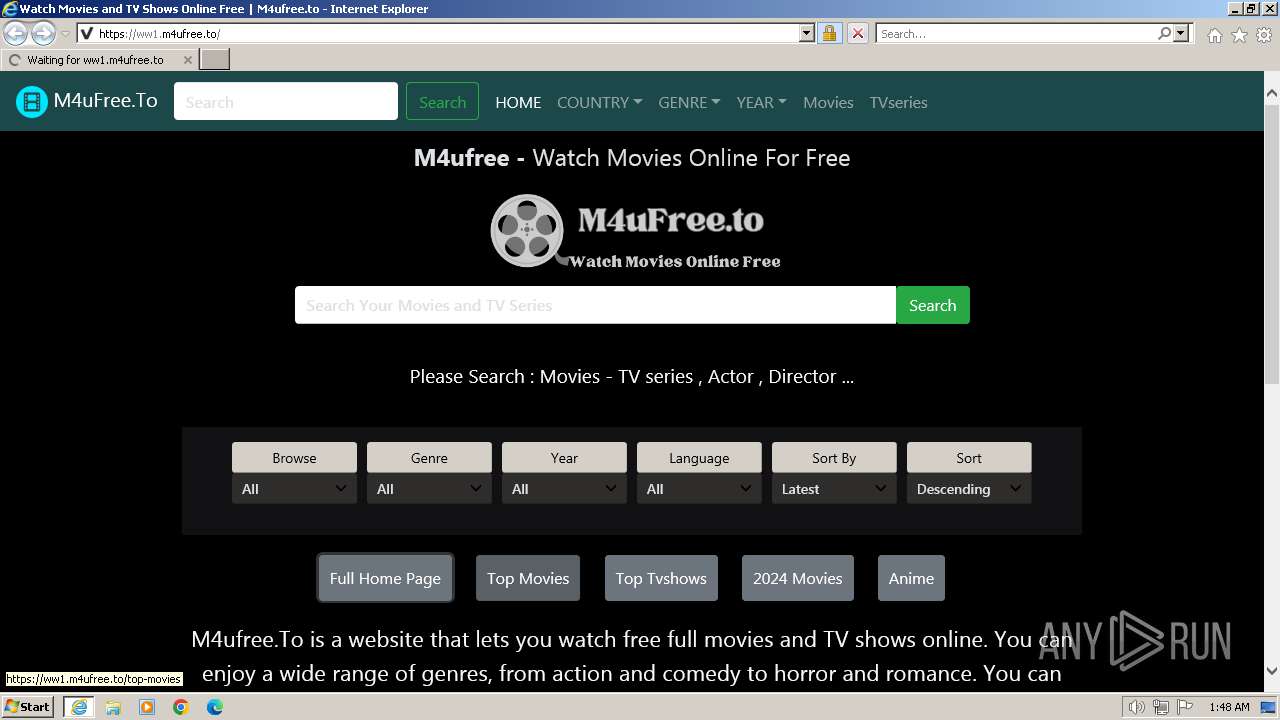Click the scrollbar down arrow
Screen dimensions: 1280x720
click(x=1272, y=671)
